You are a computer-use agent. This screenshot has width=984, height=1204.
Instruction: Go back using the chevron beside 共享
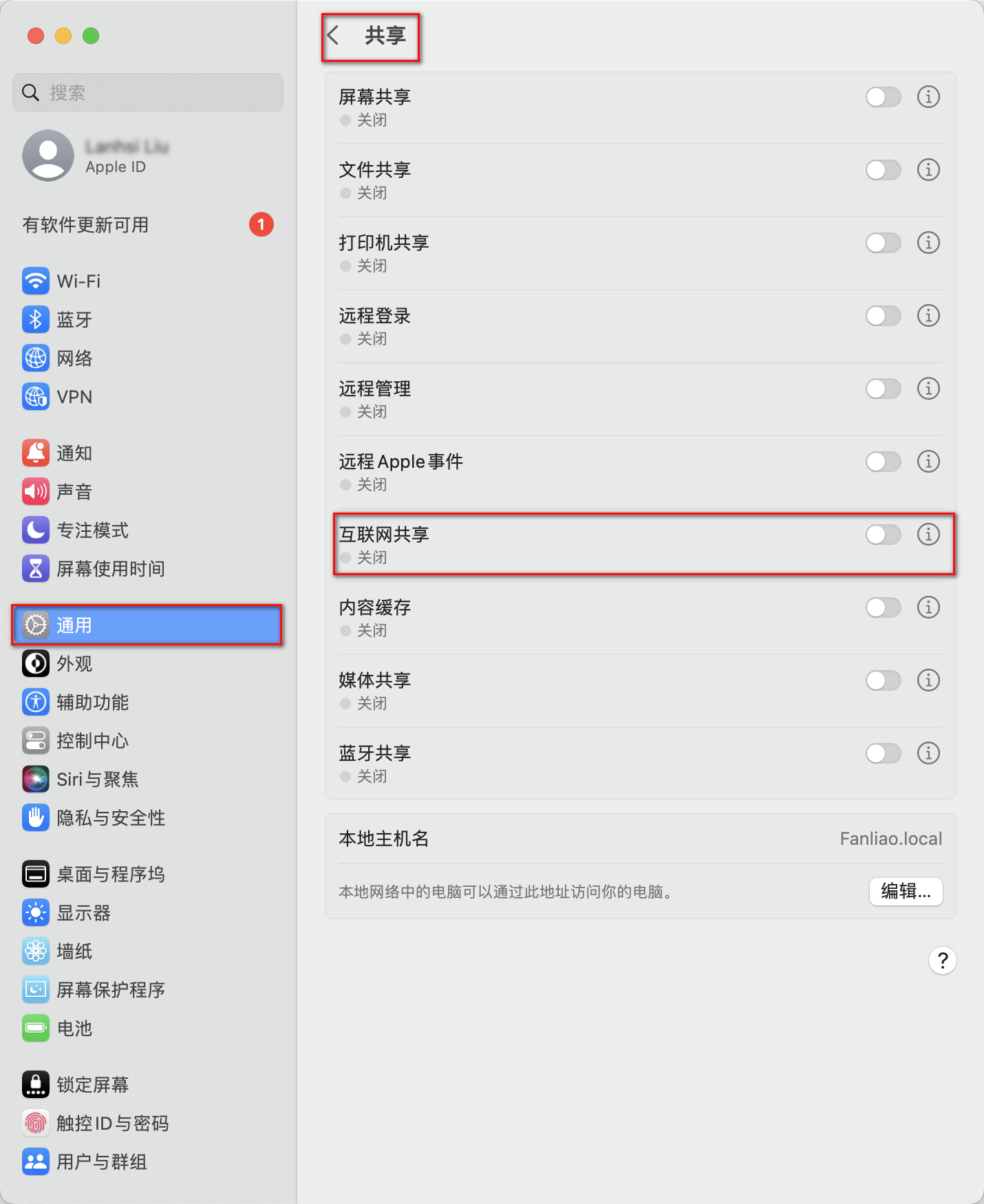(x=334, y=35)
